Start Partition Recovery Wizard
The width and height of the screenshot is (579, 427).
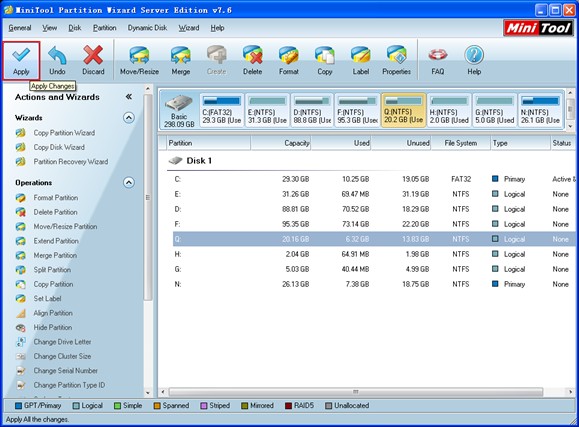coord(71,161)
